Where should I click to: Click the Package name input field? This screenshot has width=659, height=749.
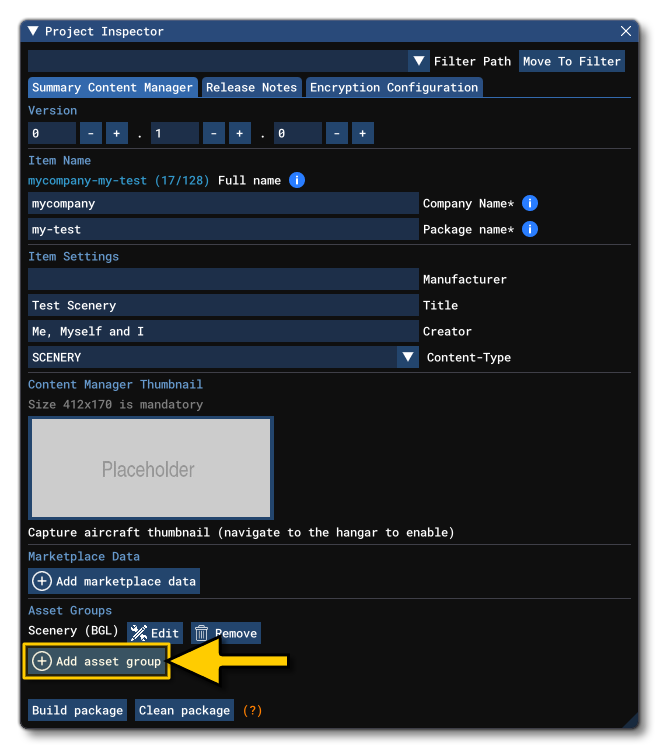(223, 229)
